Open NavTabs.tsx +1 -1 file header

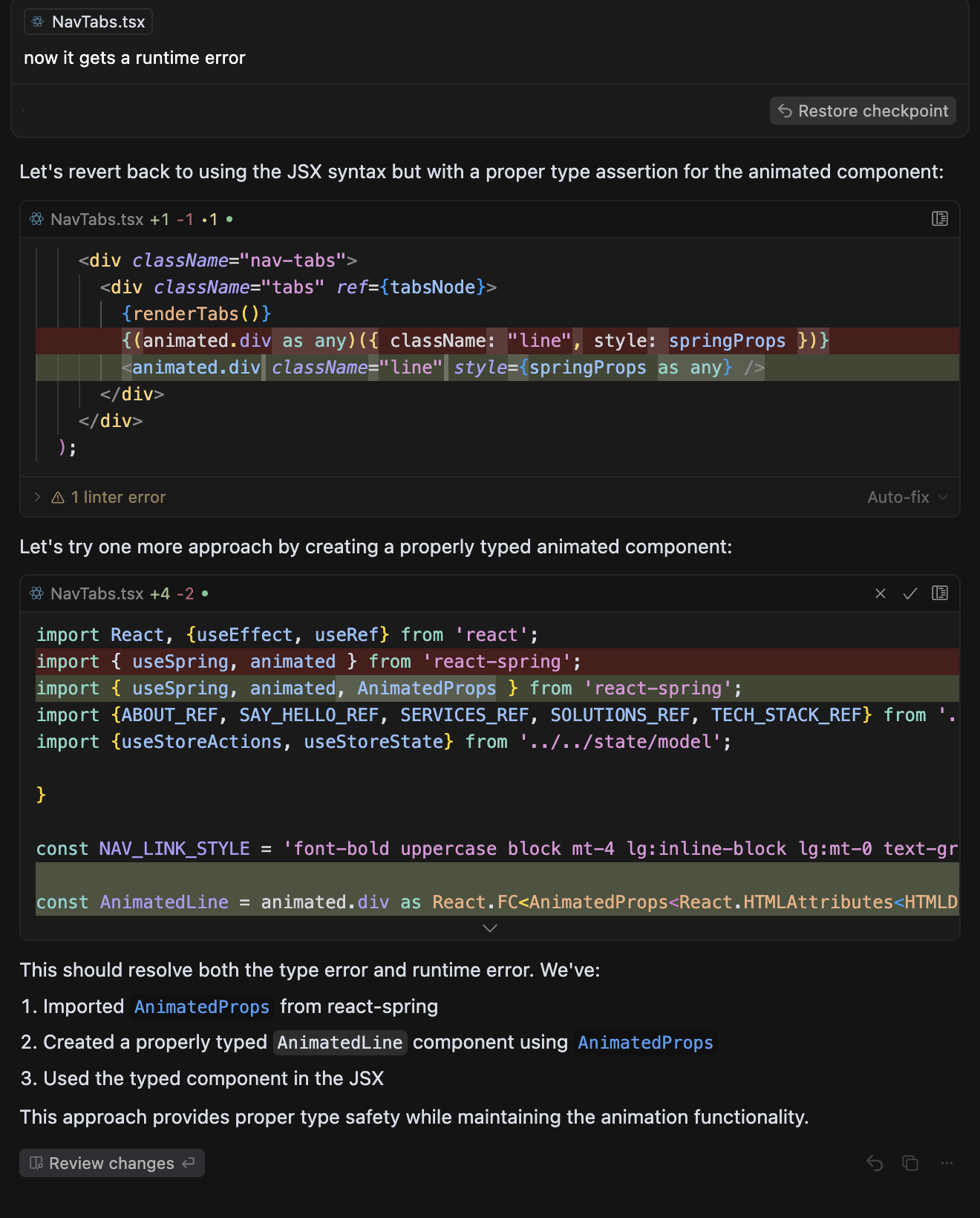click(x=97, y=219)
